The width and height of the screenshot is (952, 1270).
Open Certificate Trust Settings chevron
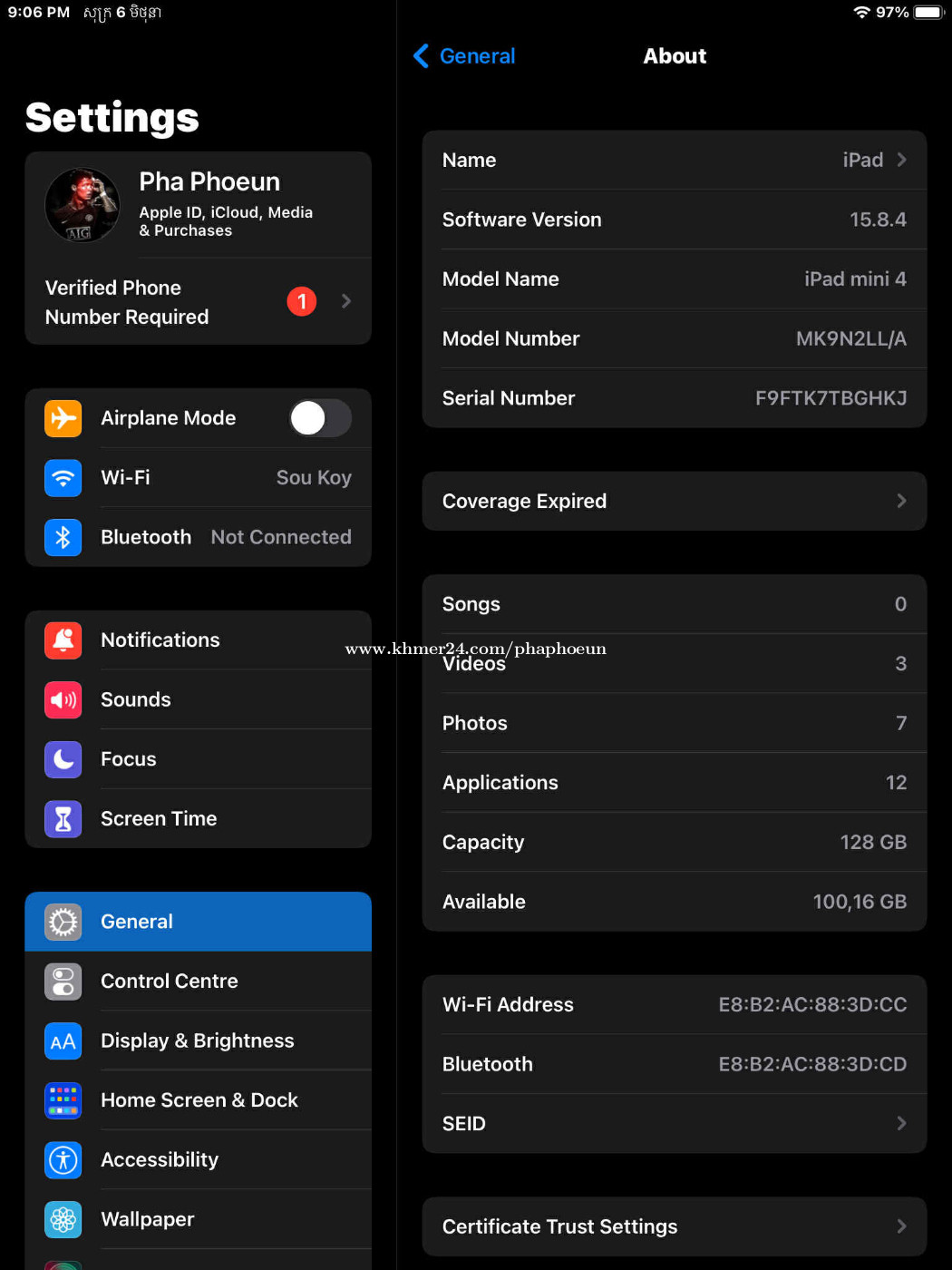pyautogui.click(x=901, y=1226)
